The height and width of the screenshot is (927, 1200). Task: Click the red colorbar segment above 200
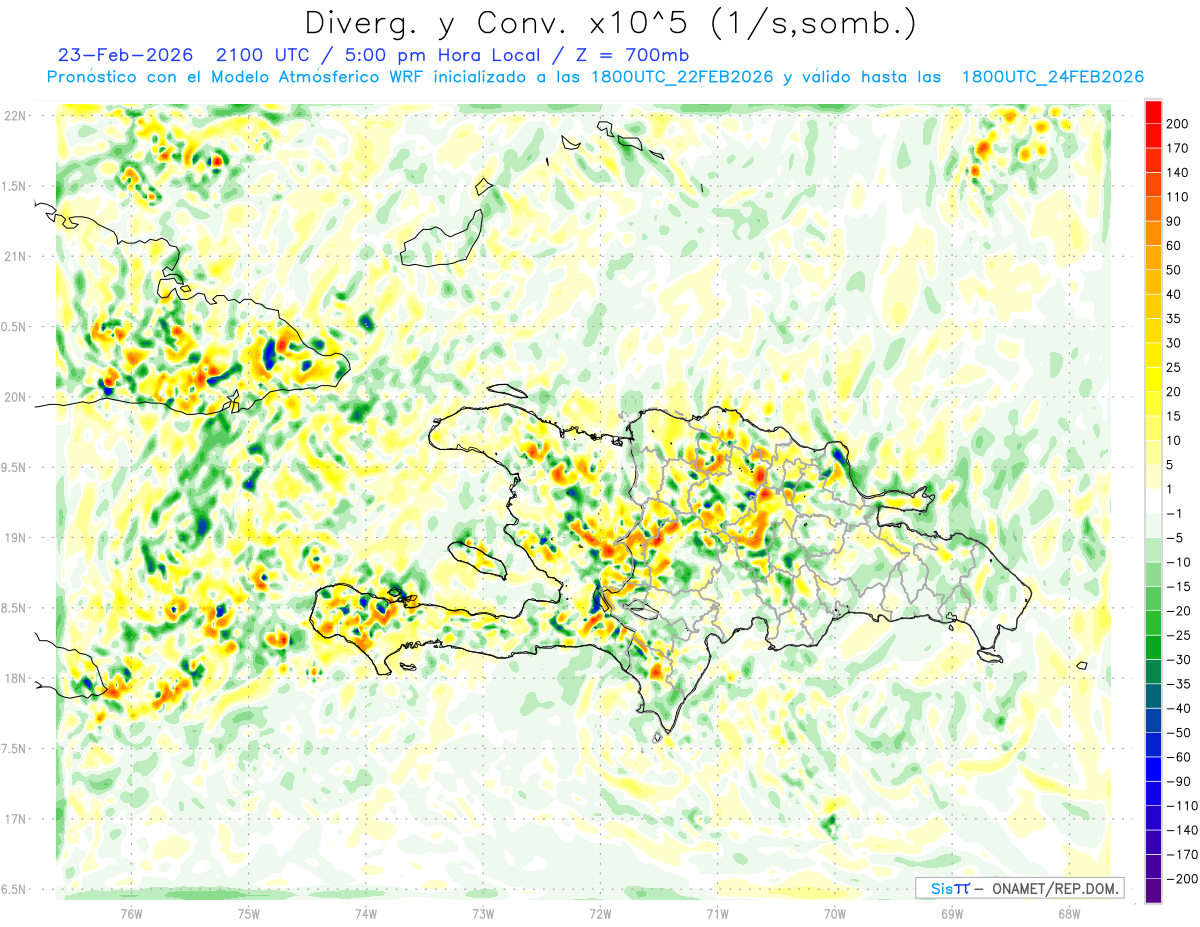1154,111
